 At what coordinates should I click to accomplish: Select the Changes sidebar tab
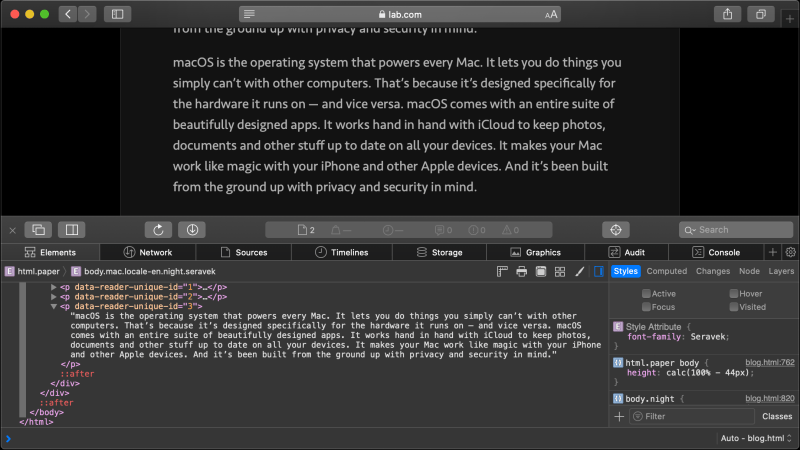713,271
